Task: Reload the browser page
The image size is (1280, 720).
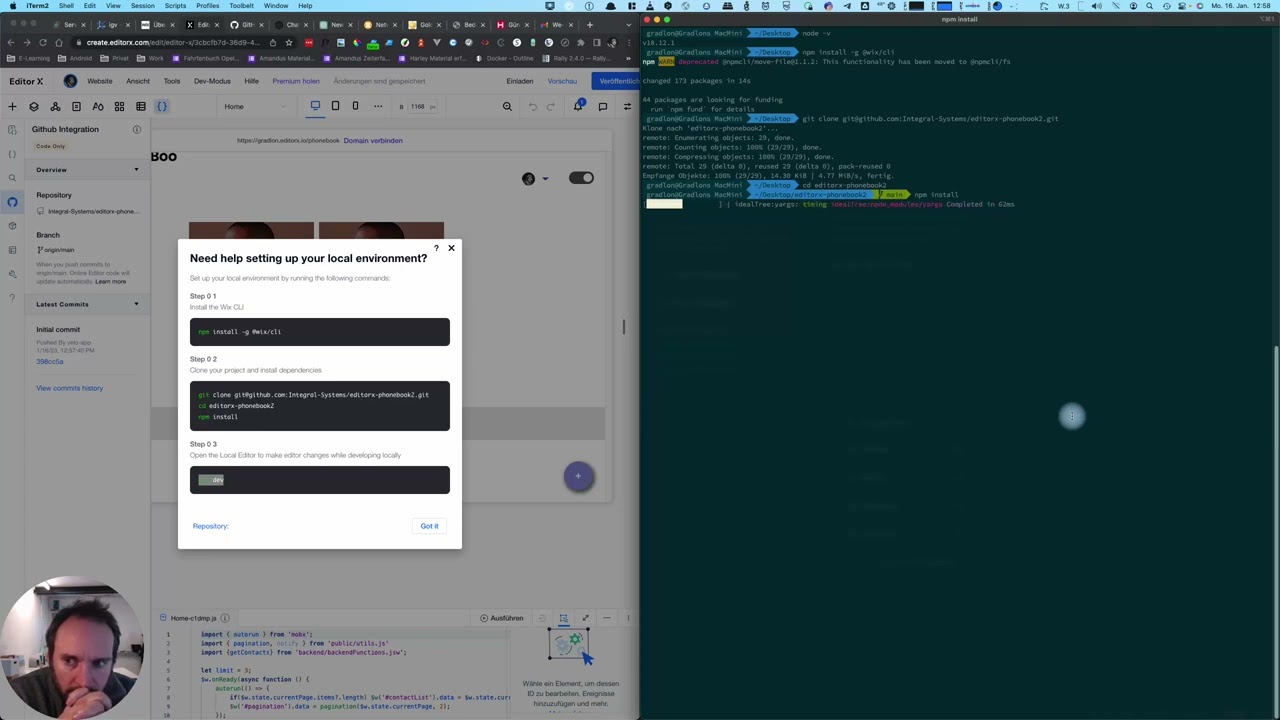Action: [43, 42]
